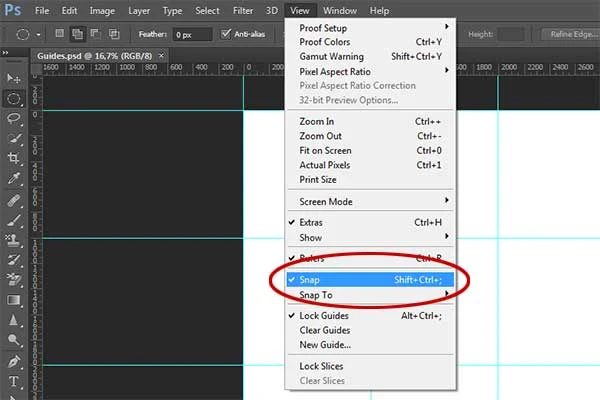Choose New selection mode icon

coord(59,34)
